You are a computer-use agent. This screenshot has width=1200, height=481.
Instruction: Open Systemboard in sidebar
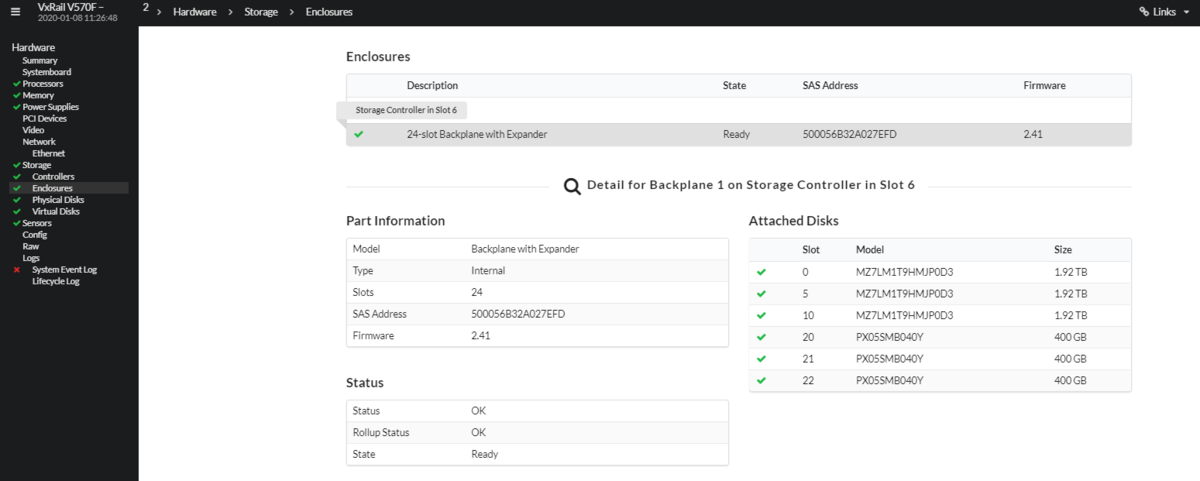[47, 72]
